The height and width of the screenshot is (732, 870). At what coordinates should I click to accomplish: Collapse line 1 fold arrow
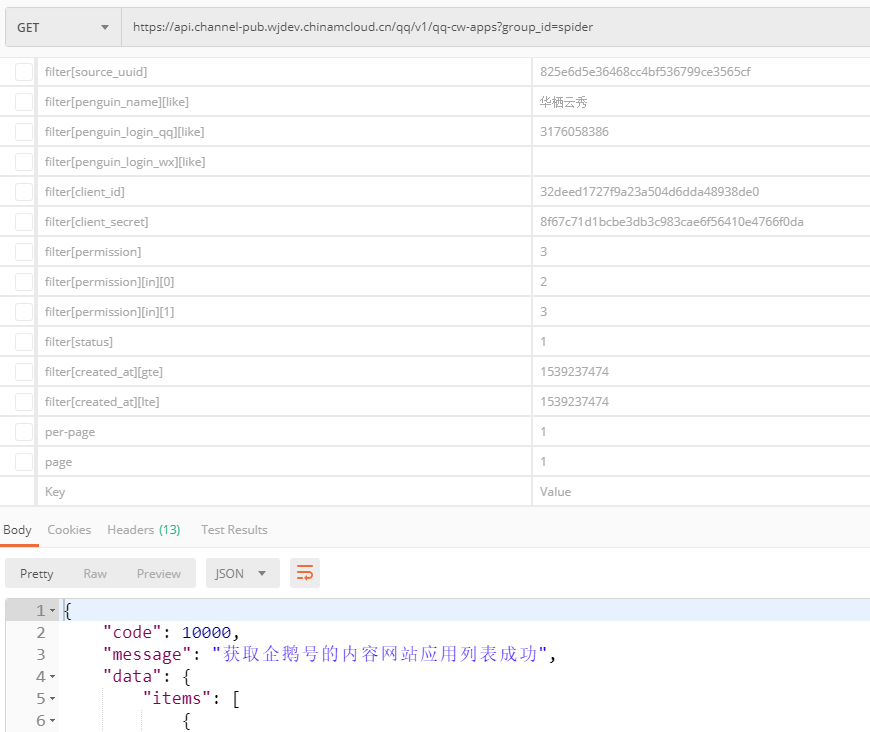tap(52, 610)
